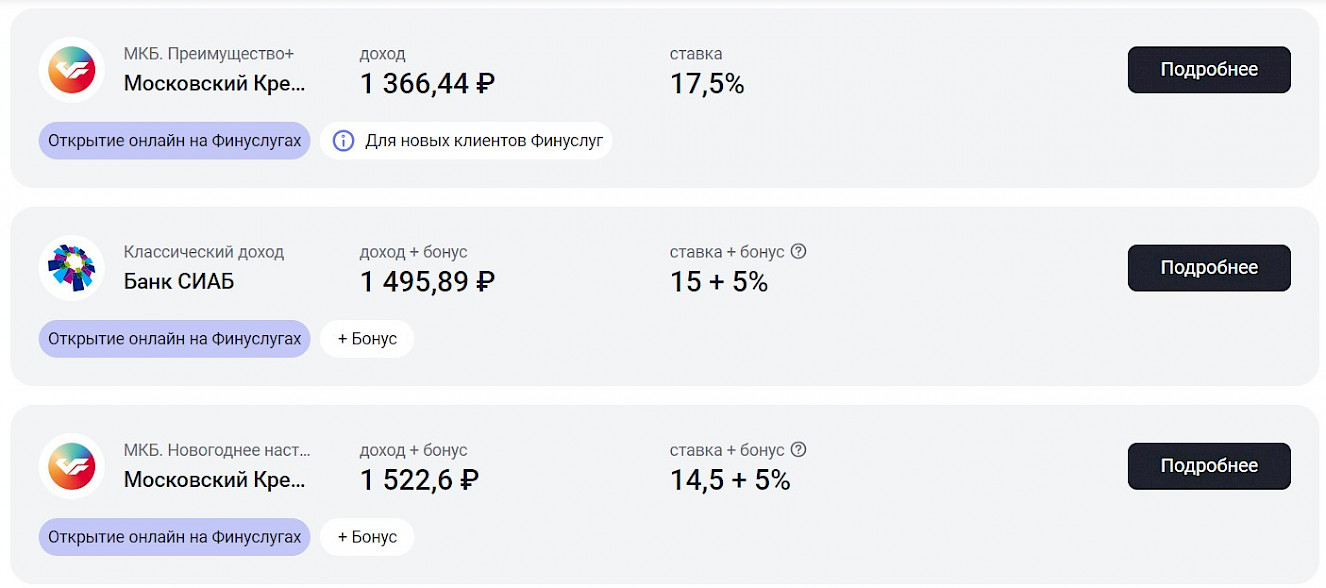Select Московский Кре... name in first card
Viewport: 1326px width, 588px height.
(x=215, y=84)
